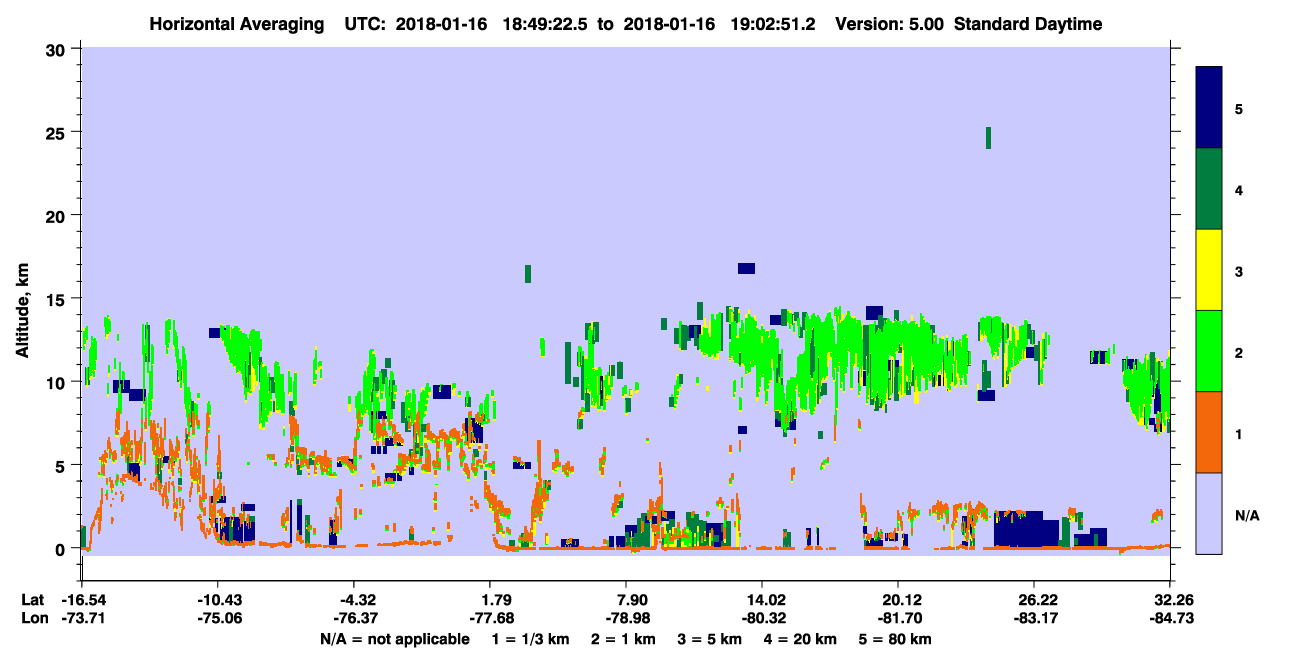Click the yellow level 3 color swatch
This screenshot has width=1300, height=667.
coord(1209,269)
